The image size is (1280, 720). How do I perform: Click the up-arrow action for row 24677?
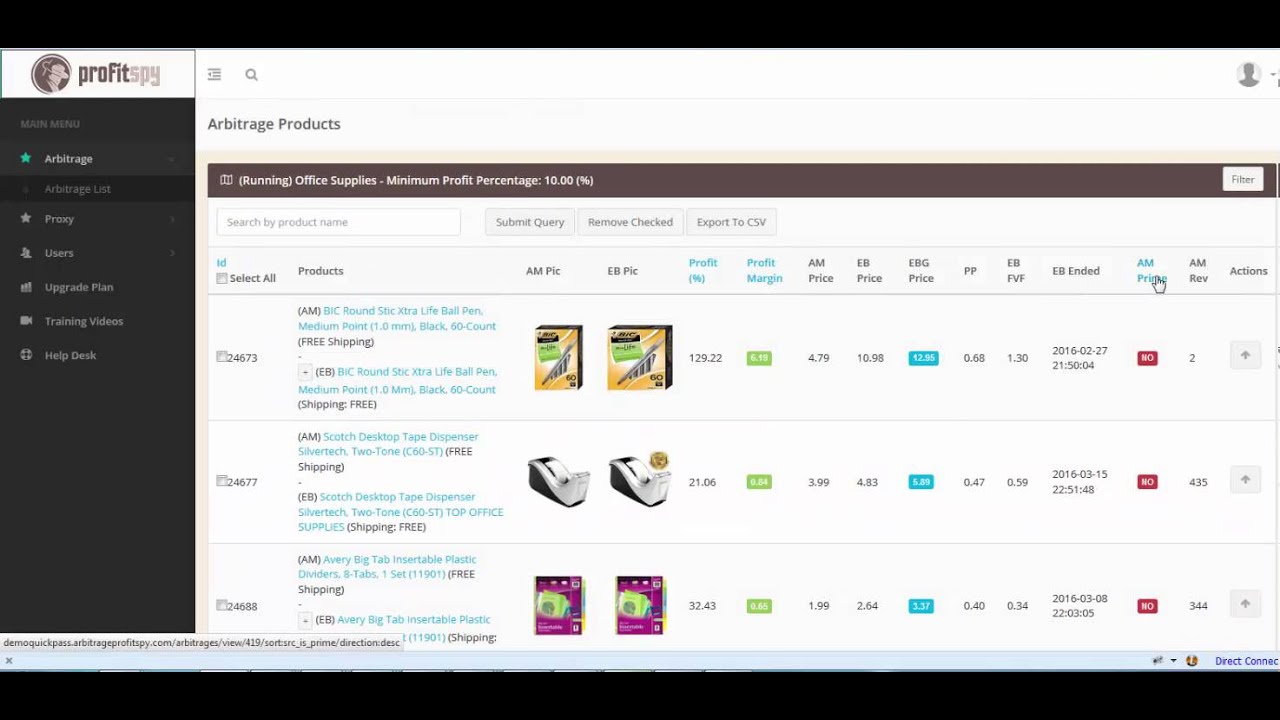1245,480
